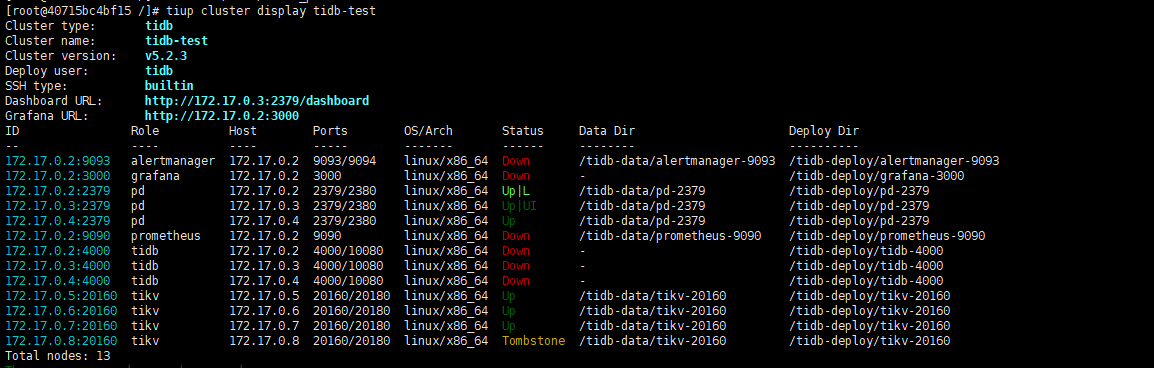The image size is (1154, 368).
Task: Click Down status in alertmanager row
Action: click(x=516, y=160)
